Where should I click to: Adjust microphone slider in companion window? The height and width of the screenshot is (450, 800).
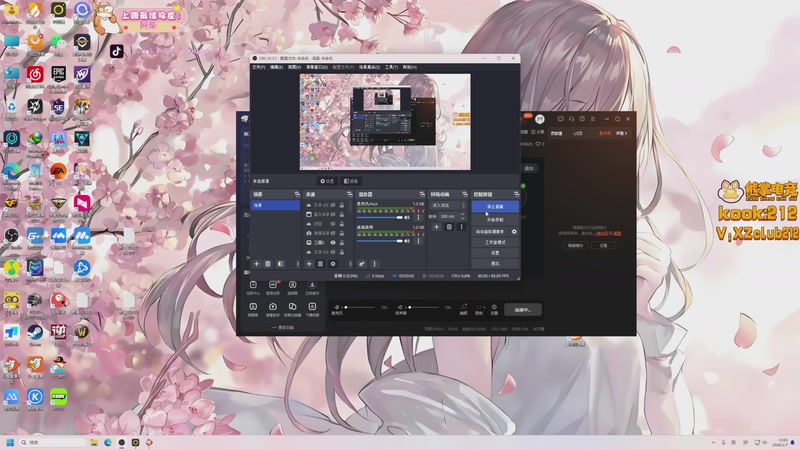[x=360, y=308]
